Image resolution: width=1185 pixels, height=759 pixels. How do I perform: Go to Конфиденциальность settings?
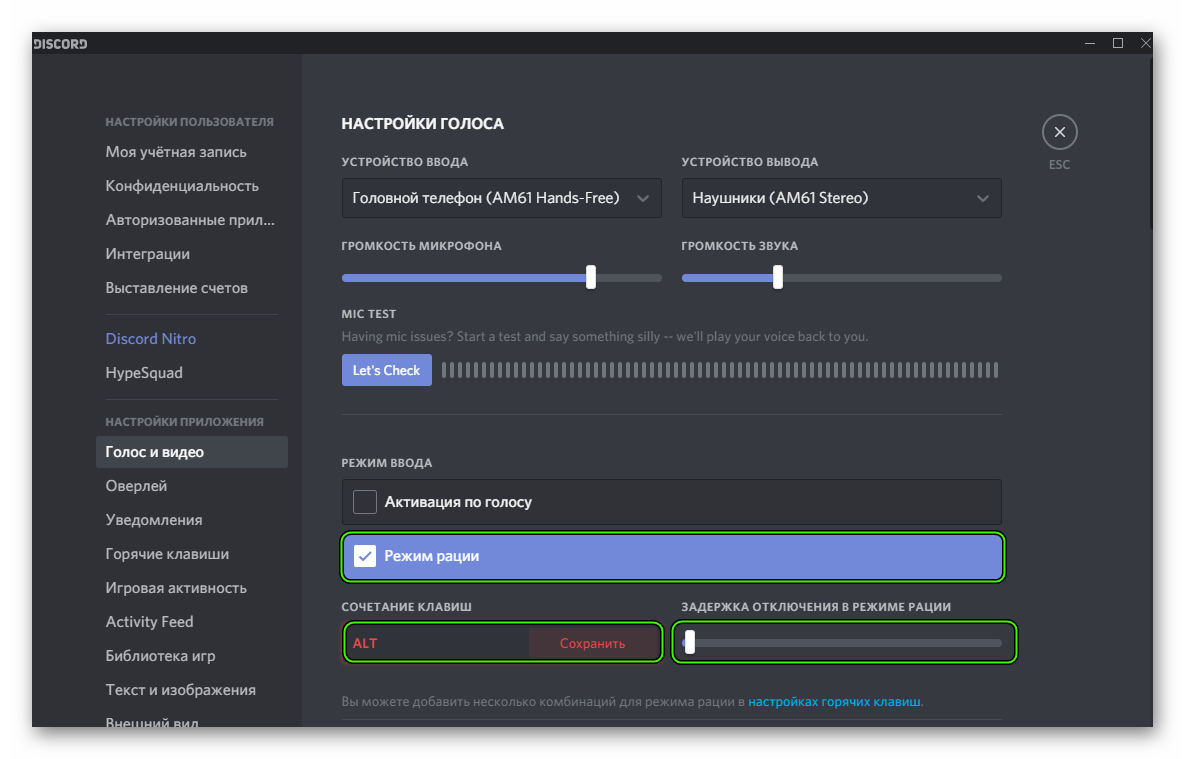click(x=182, y=186)
